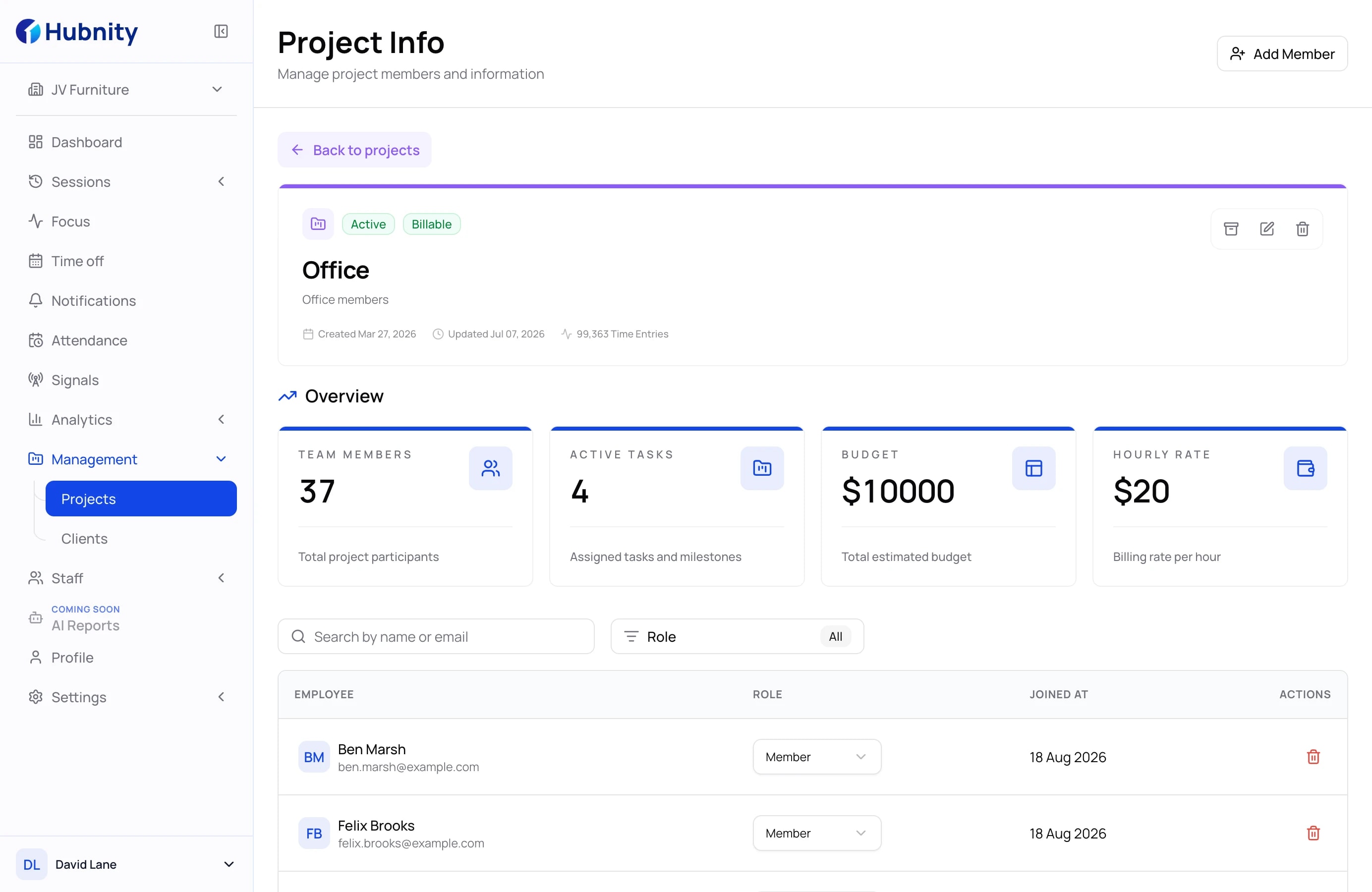Image resolution: width=1372 pixels, height=892 pixels.
Task: Open Dashboard from sidebar
Action: (126, 142)
